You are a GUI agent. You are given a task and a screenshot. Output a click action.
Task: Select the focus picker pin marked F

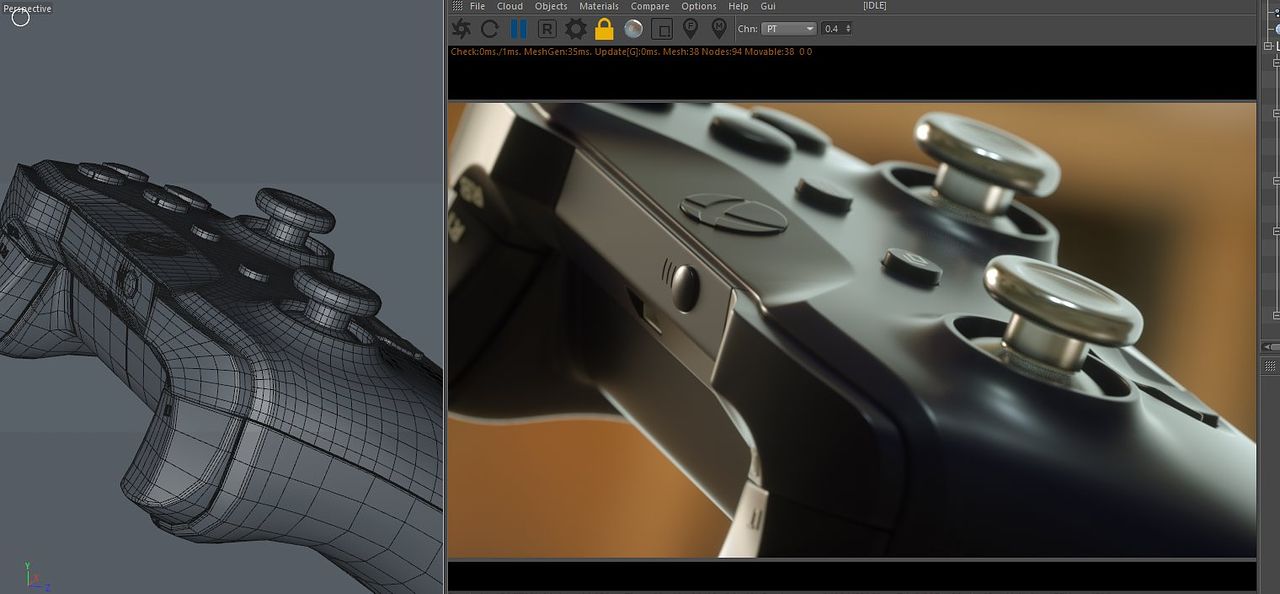690,29
